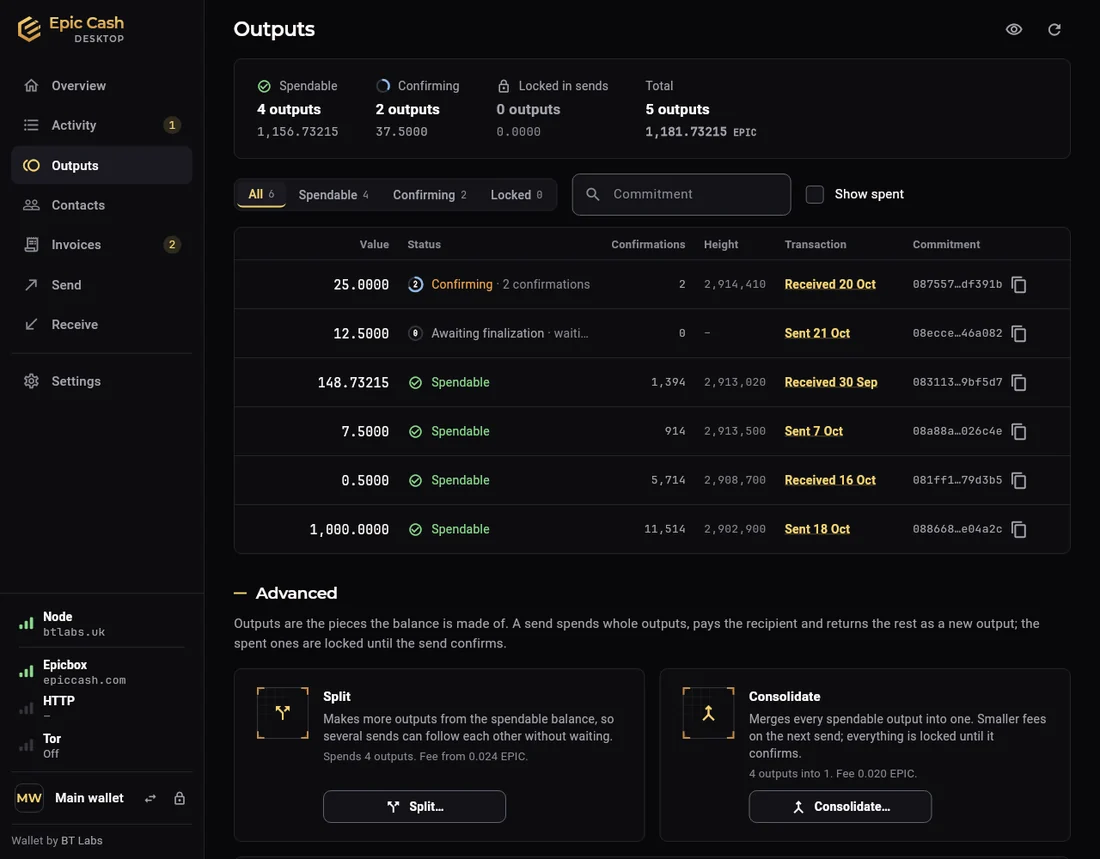Lock the wallet with the padlock icon
The width and height of the screenshot is (1100, 859).
(x=180, y=799)
